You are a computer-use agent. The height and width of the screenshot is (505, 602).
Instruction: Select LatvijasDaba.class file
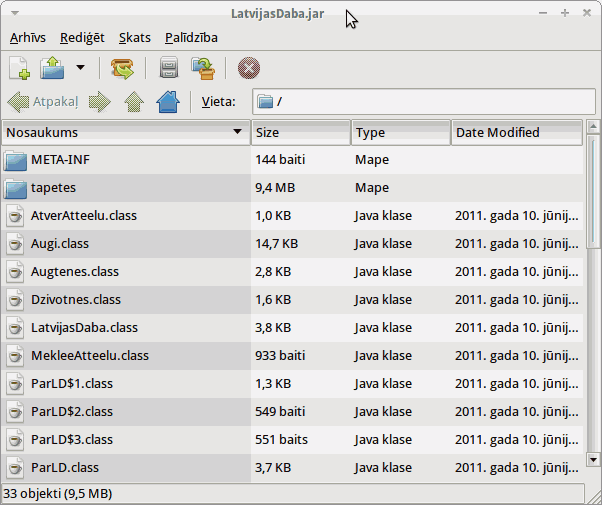(x=292, y=328)
